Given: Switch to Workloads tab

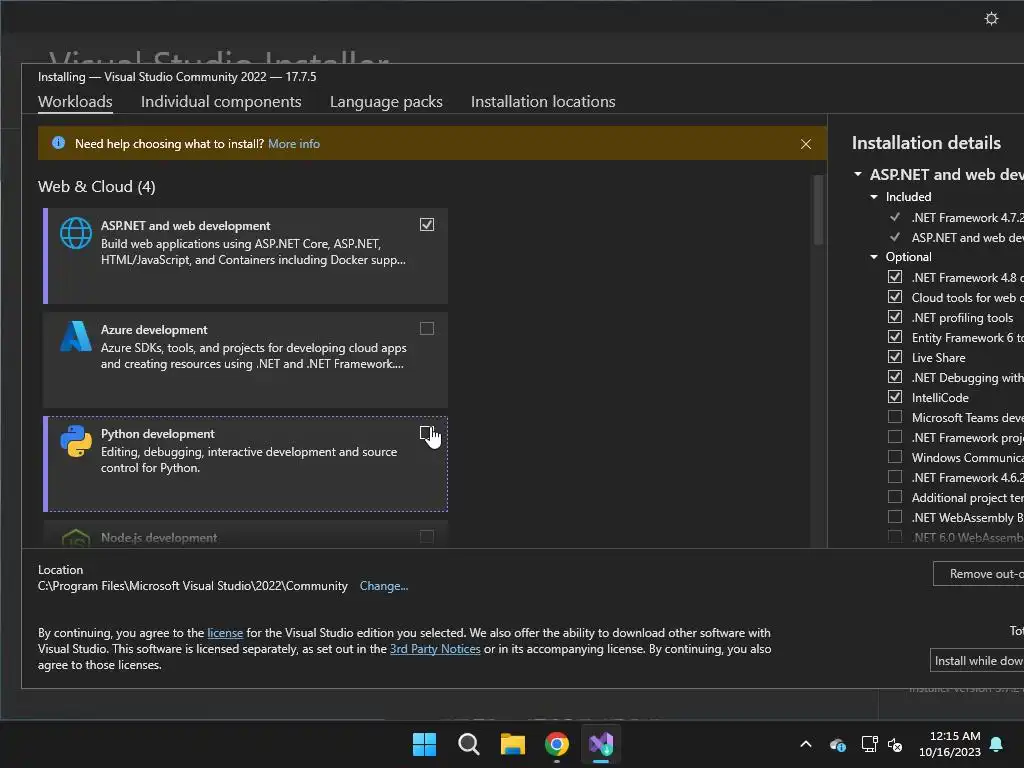Looking at the screenshot, I should coord(75,102).
